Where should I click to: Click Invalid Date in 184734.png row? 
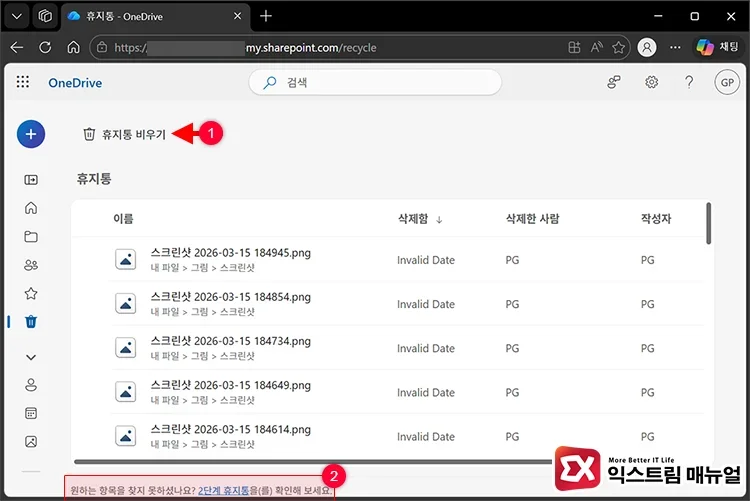[426, 348]
